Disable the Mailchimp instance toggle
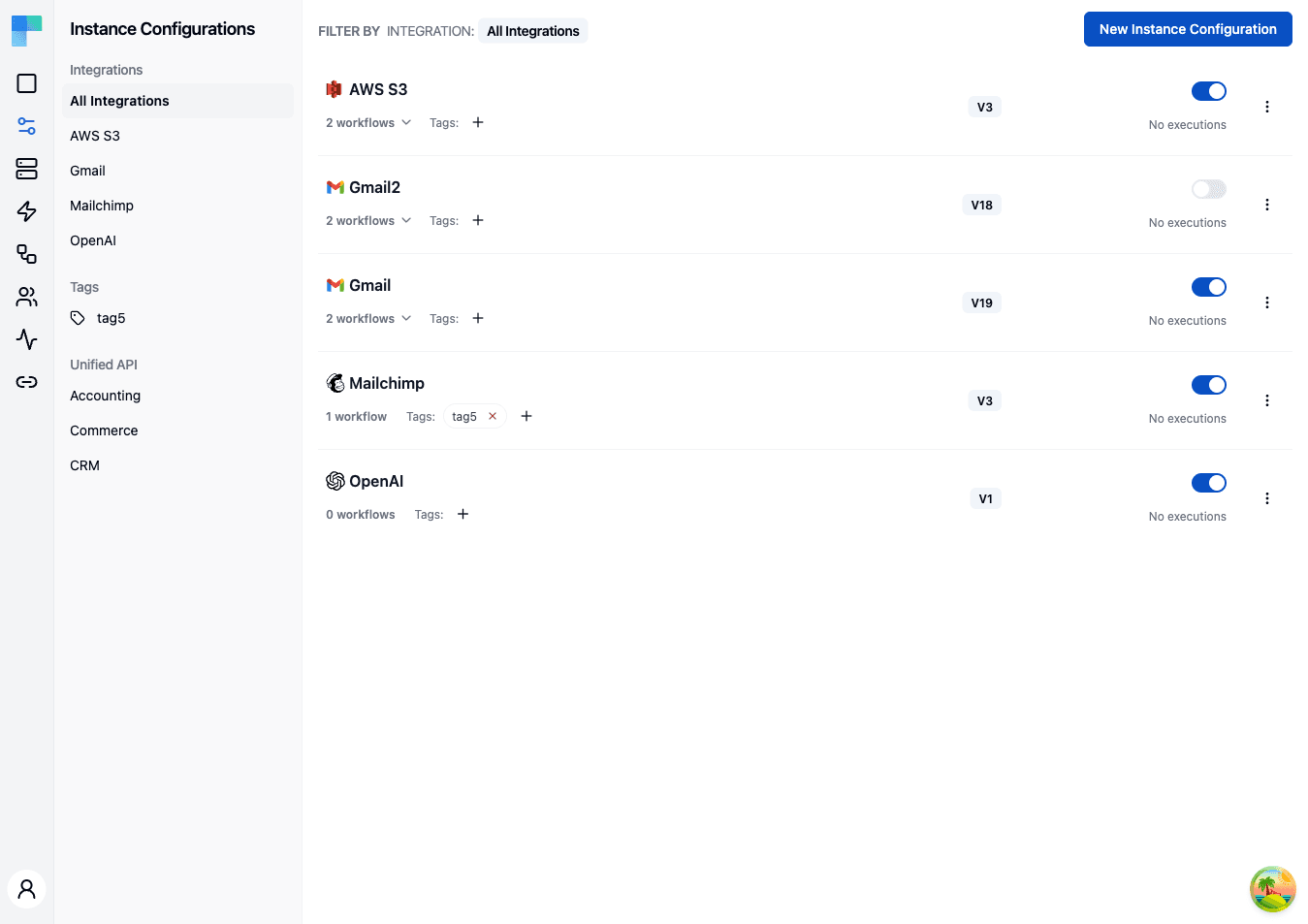The width and height of the screenshot is (1308, 924). 1209,385
